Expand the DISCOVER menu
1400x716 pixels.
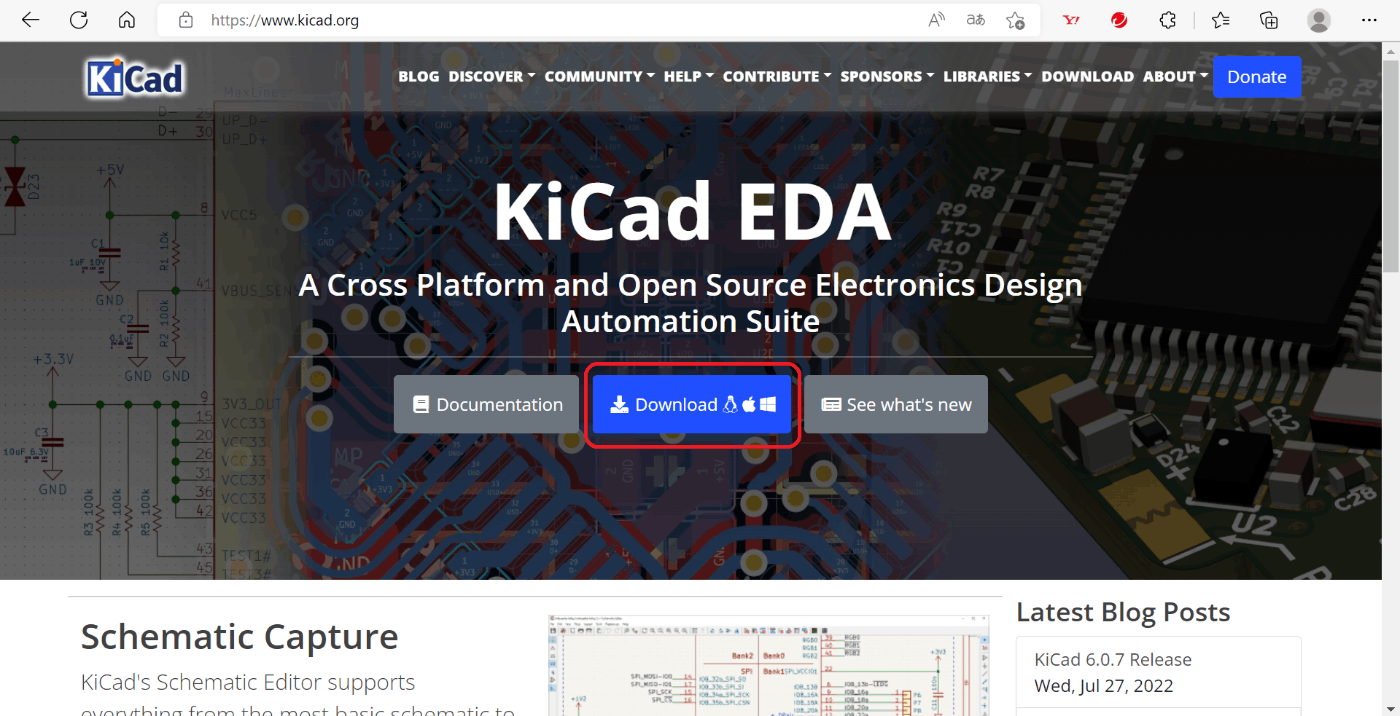coord(492,76)
